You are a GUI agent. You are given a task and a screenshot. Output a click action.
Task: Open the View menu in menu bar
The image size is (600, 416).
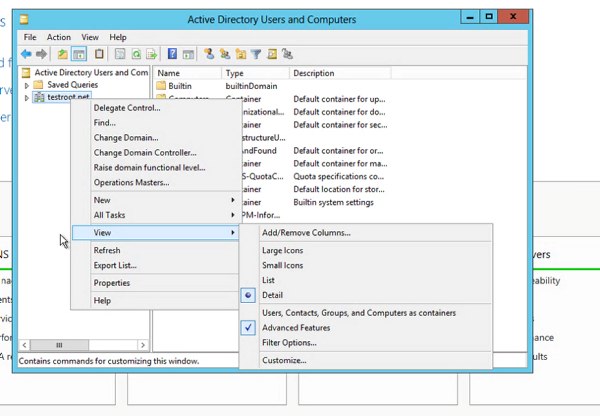(90, 37)
